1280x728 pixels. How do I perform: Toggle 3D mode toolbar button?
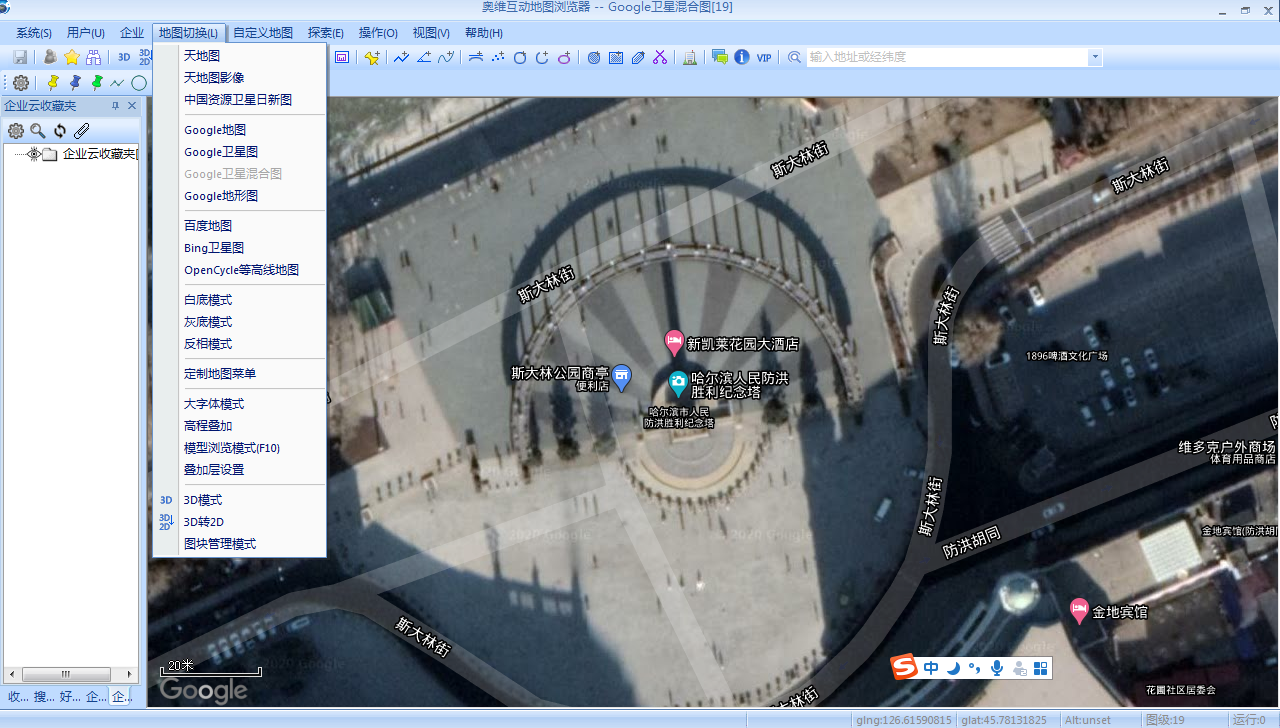click(124, 58)
